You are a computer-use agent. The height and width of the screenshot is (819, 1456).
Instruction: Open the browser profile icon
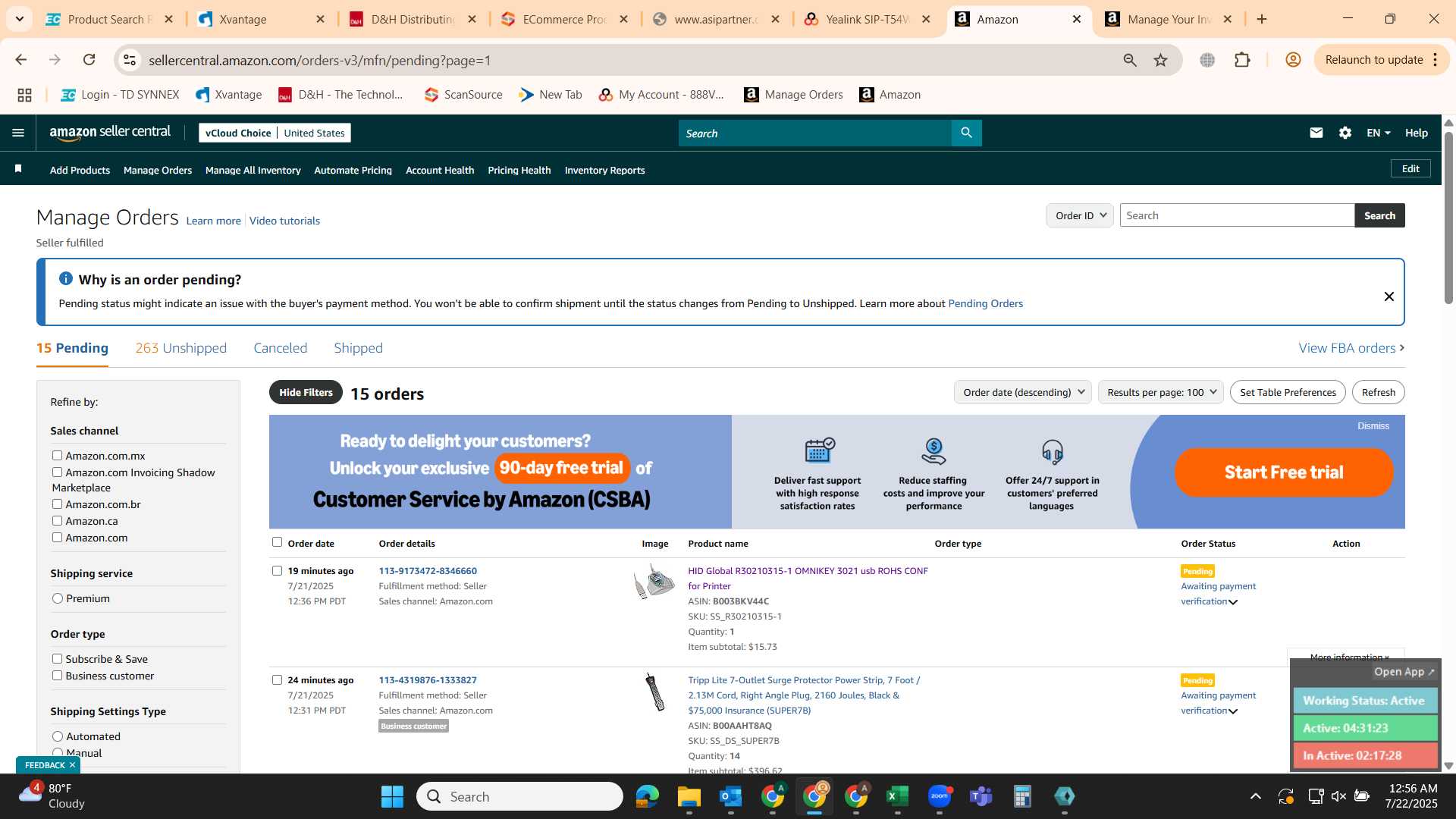coord(1293,60)
